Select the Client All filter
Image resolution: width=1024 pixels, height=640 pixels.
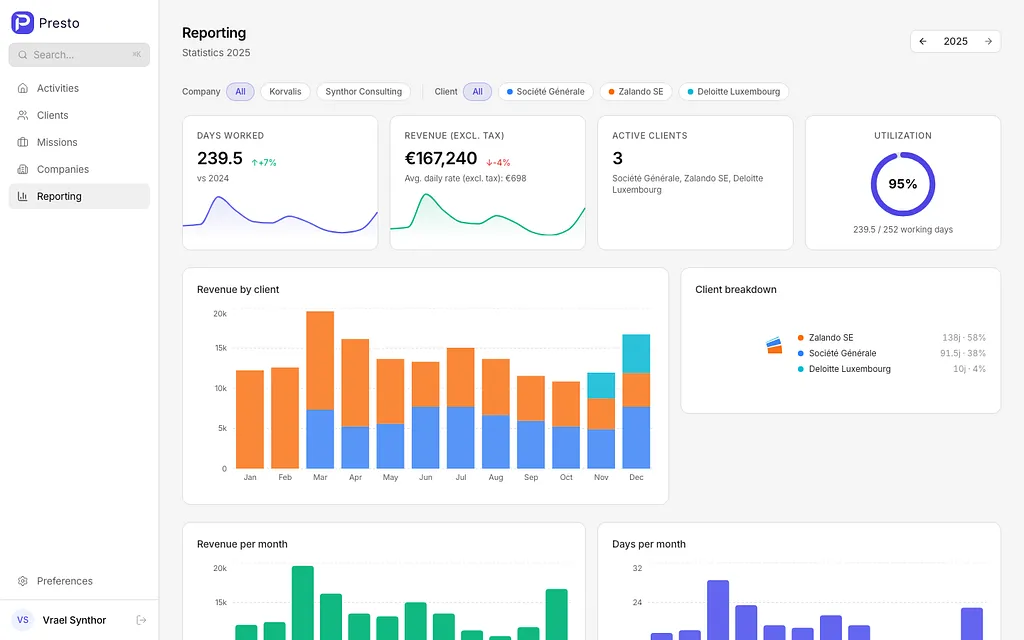(477, 91)
